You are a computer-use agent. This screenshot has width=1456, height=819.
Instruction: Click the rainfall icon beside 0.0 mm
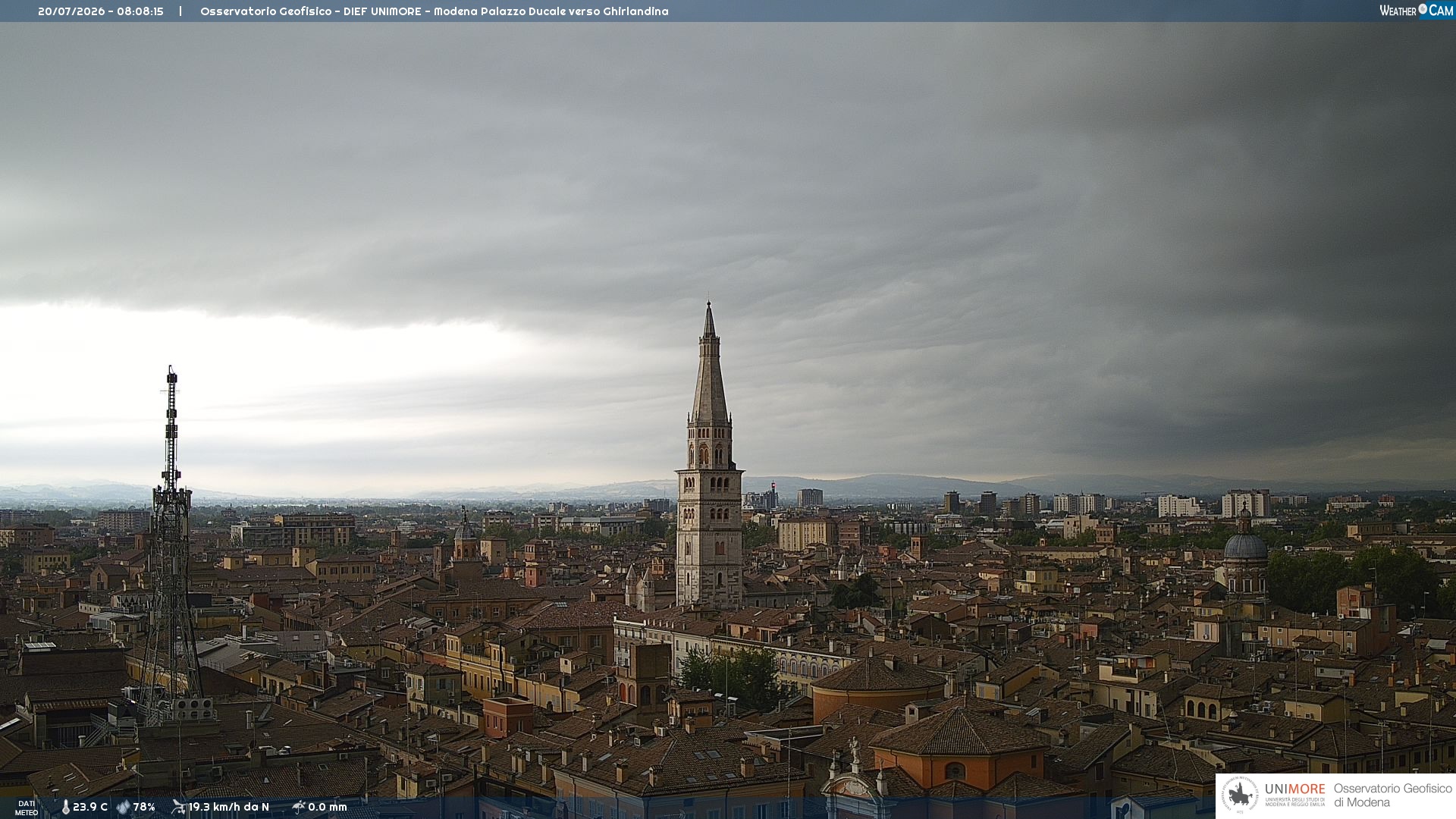click(299, 807)
